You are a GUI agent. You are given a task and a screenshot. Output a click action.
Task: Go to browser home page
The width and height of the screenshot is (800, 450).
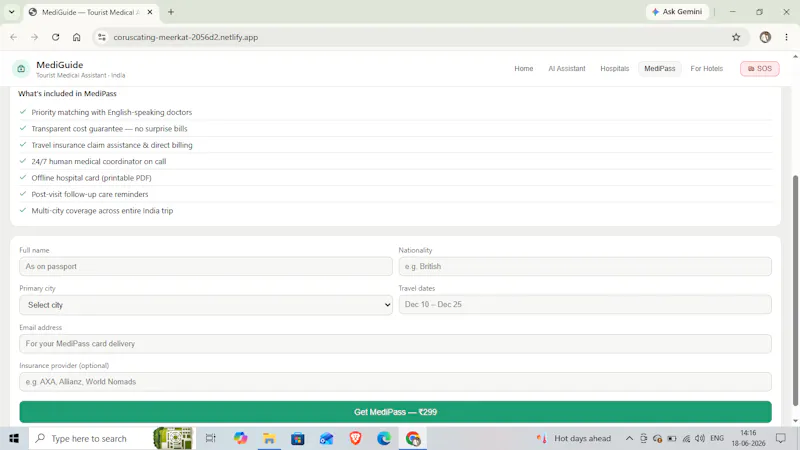tap(77, 37)
